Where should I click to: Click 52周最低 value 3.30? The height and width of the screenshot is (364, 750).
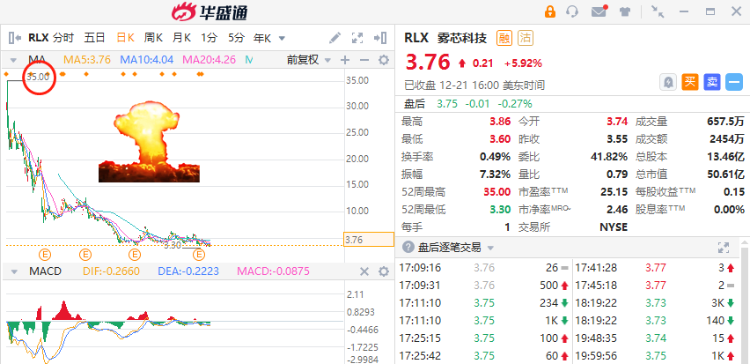[x=499, y=209]
